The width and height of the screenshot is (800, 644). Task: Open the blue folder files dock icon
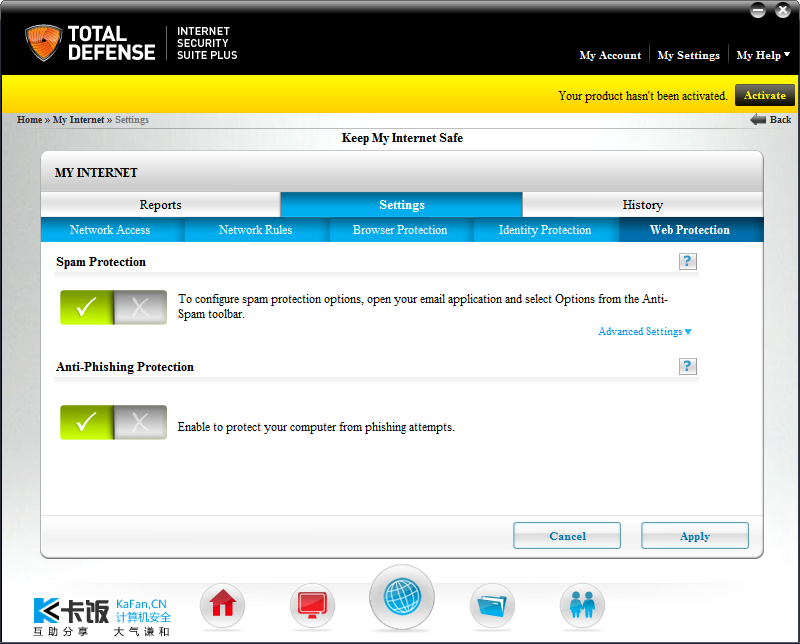point(492,605)
